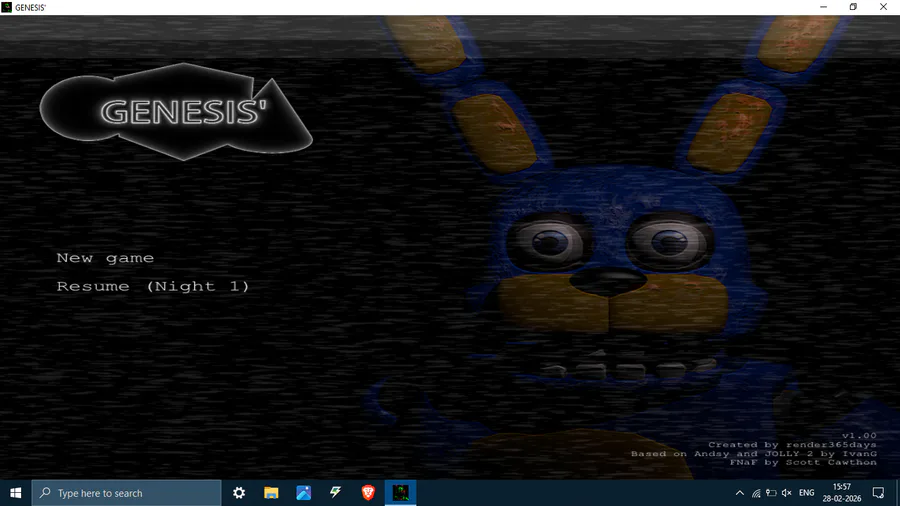The height and width of the screenshot is (506, 900).
Task: Open Settings from the taskbar gear icon
Action: tap(239, 493)
